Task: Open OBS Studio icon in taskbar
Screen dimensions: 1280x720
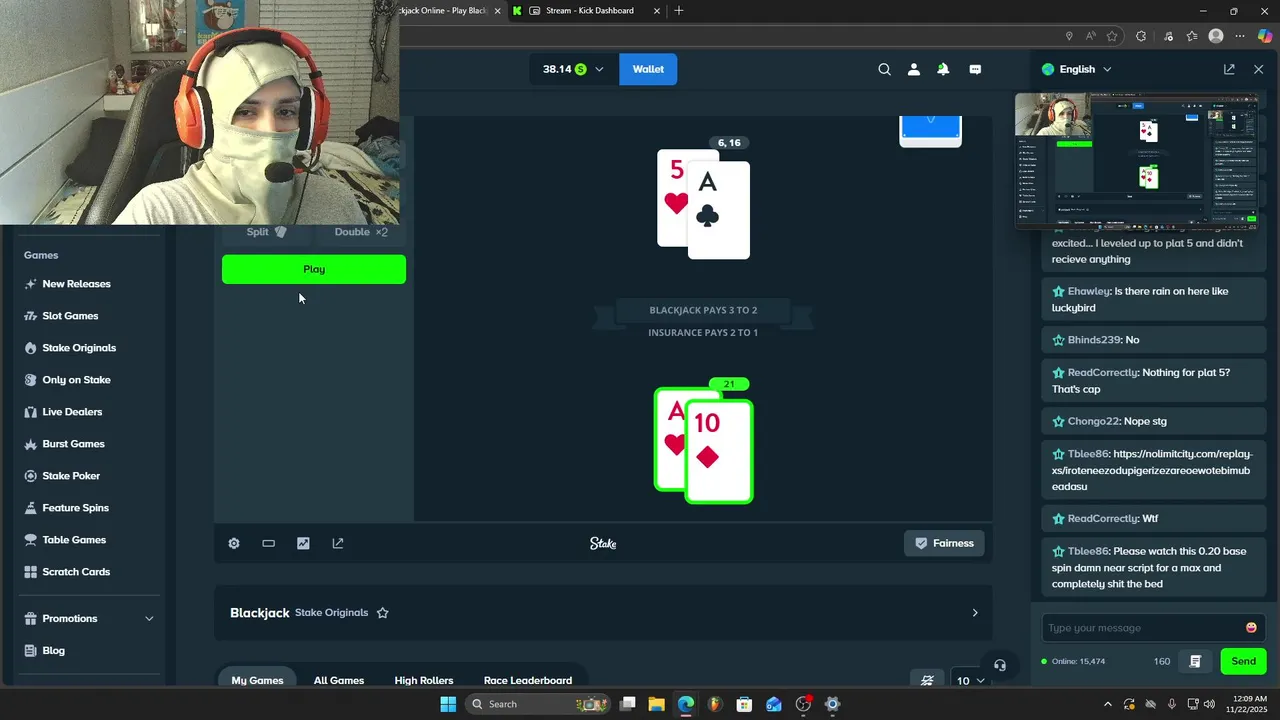Action: (x=803, y=704)
